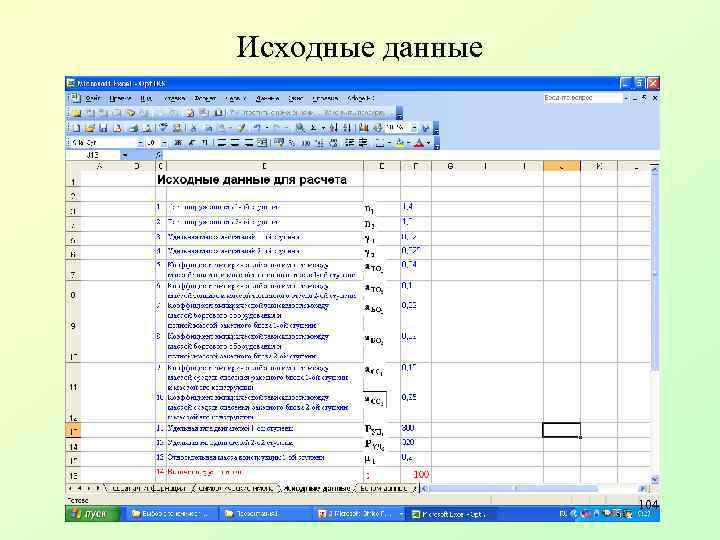Click in the Name Box field
The width and height of the screenshot is (720, 540).
[94, 155]
